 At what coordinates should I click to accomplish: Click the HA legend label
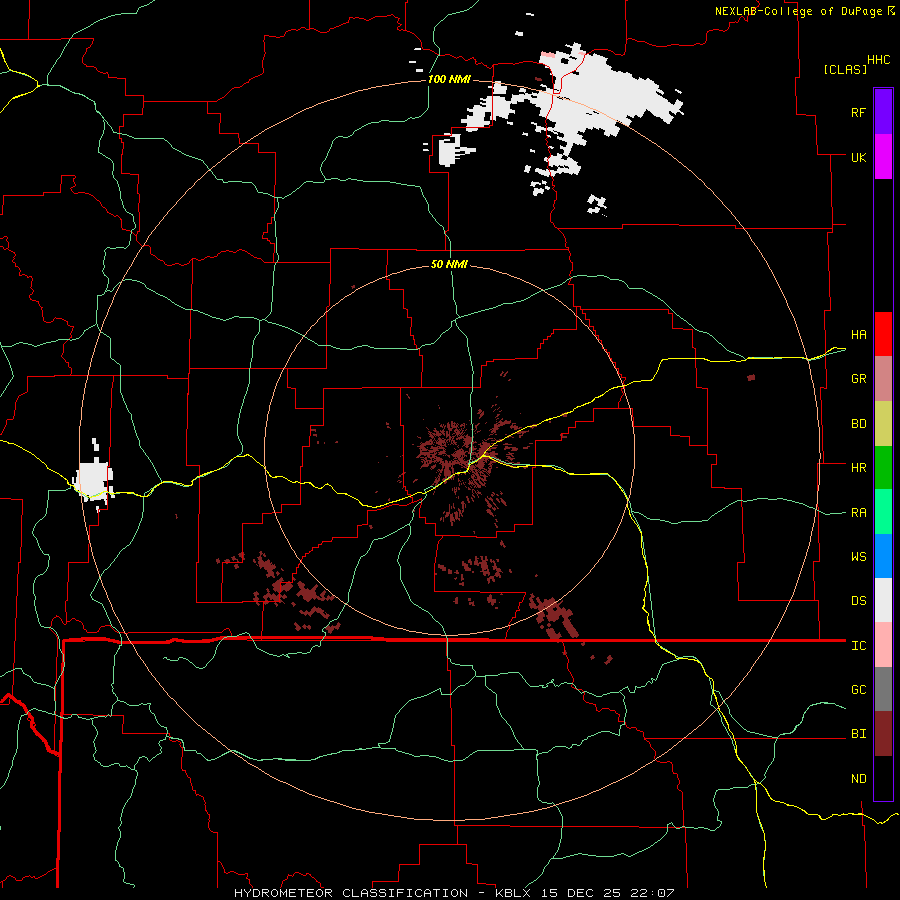[858, 335]
